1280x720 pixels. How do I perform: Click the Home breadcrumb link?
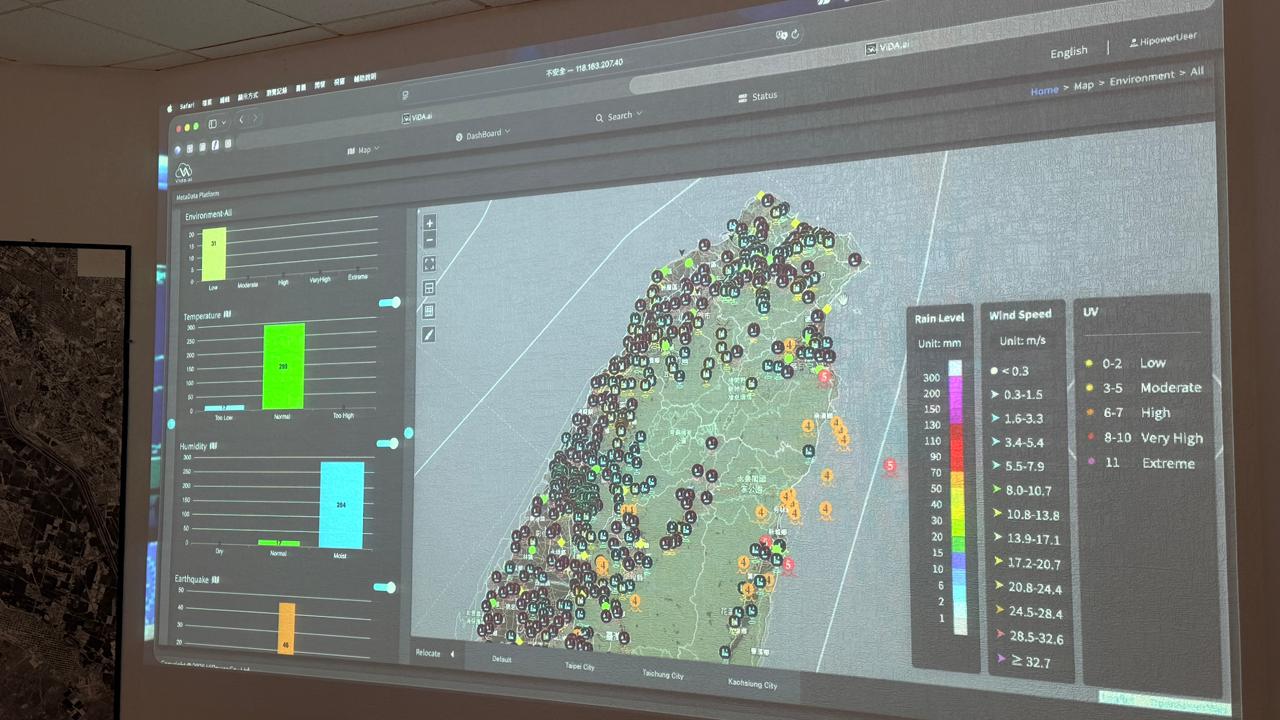pos(1044,90)
